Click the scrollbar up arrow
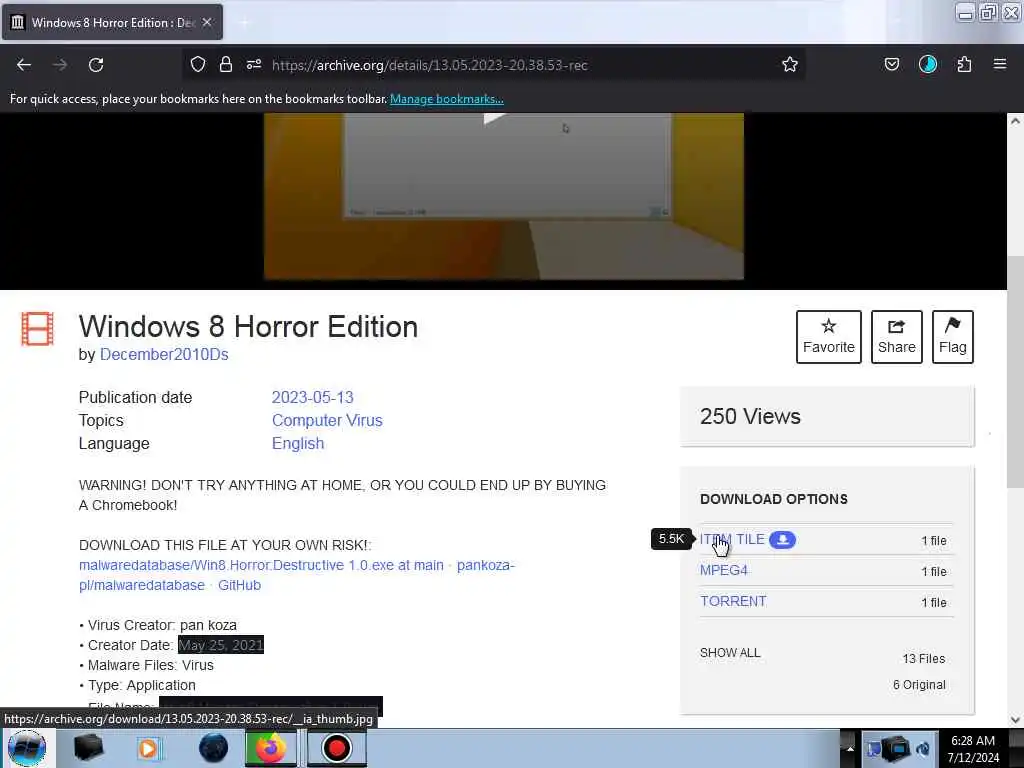 [1015, 121]
